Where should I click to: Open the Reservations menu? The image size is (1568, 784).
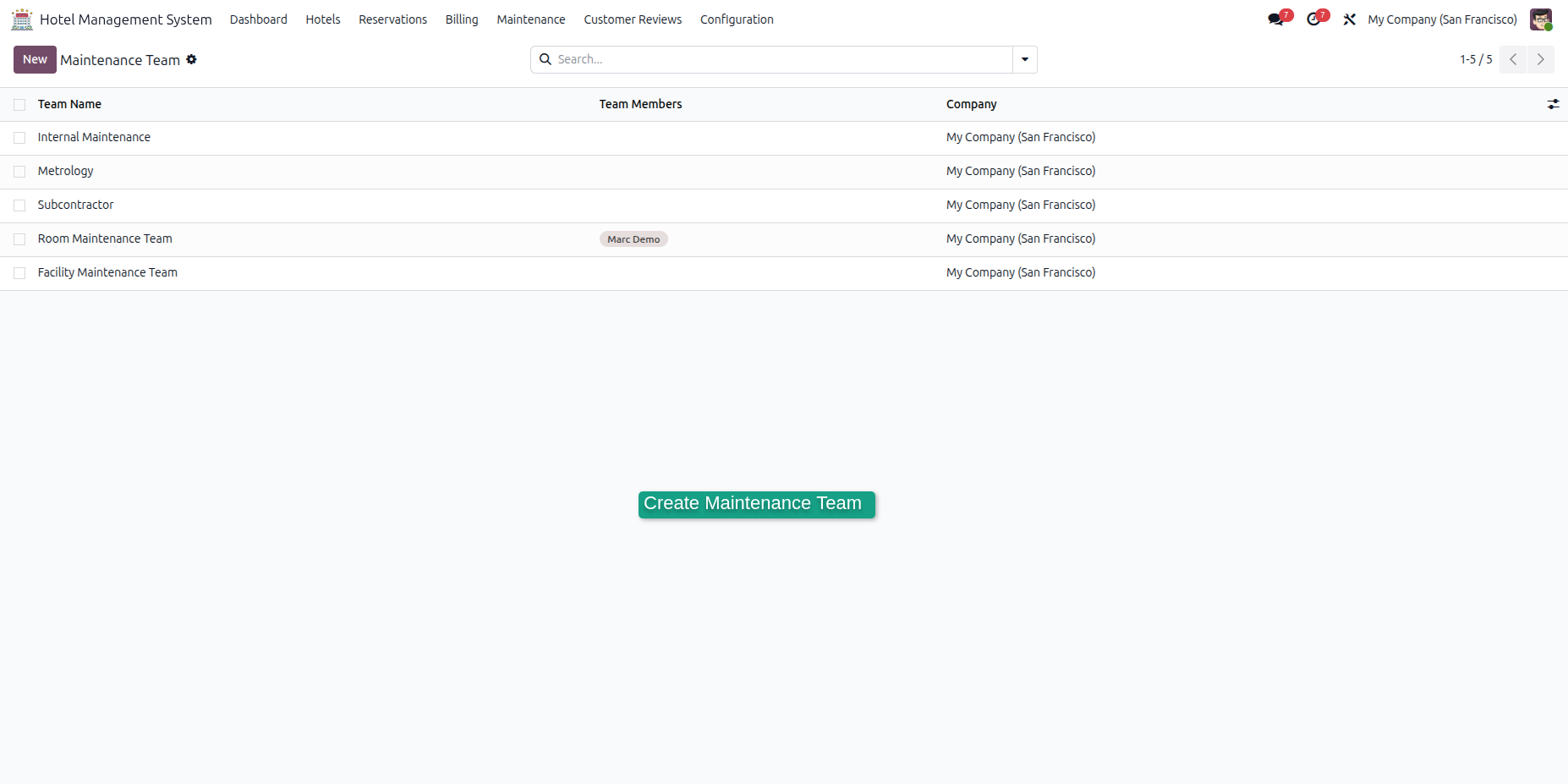tap(392, 19)
